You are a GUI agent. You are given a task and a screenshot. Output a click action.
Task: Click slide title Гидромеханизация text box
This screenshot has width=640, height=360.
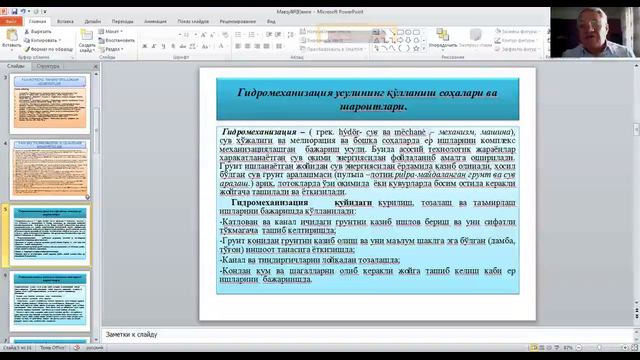(x=368, y=99)
